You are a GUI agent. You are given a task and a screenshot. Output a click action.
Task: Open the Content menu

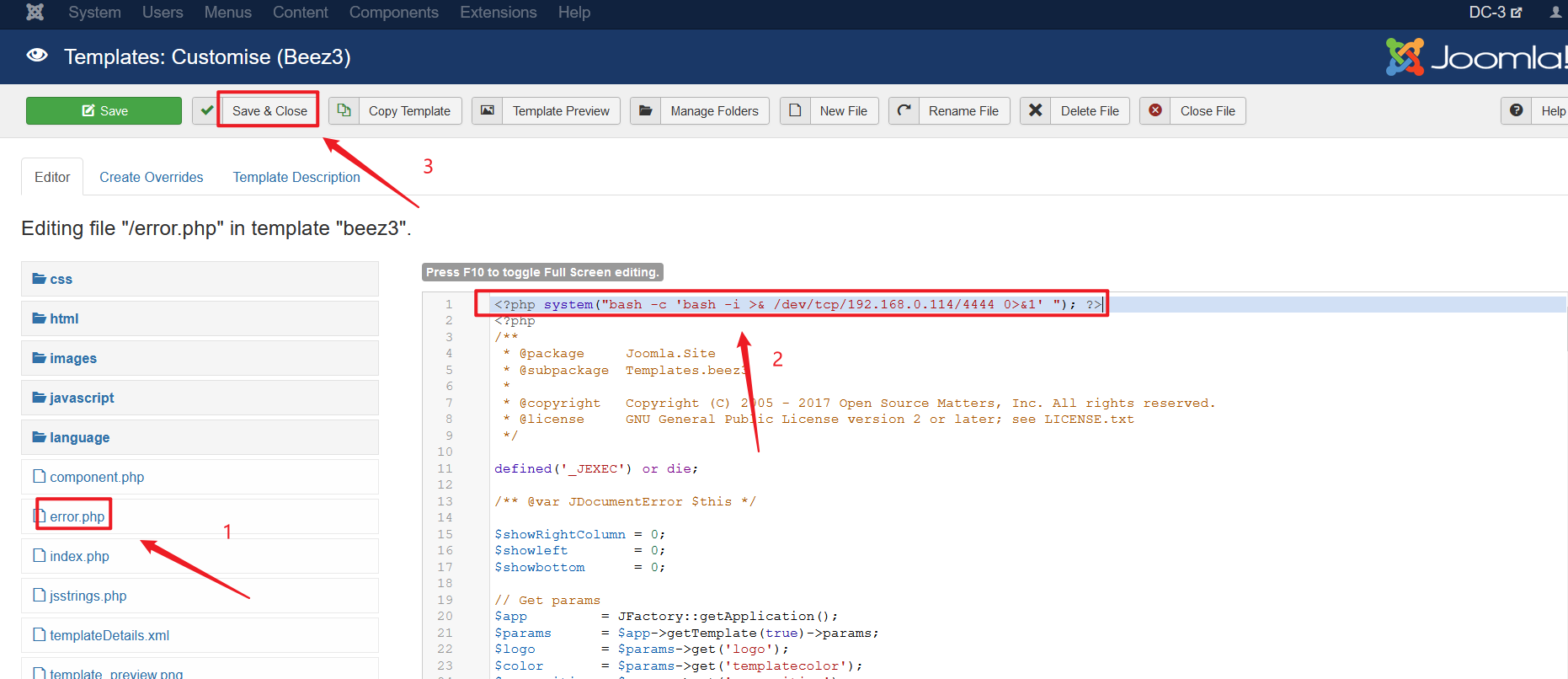(300, 13)
